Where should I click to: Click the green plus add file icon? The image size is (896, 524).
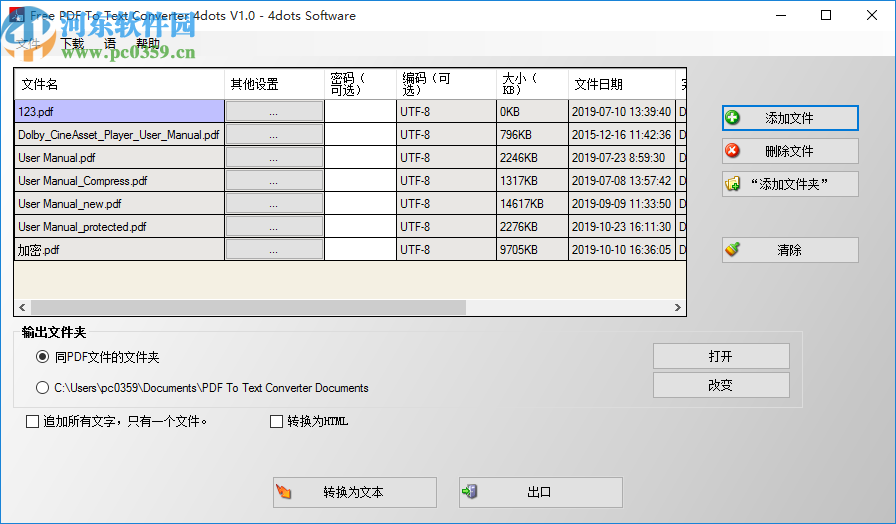[732, 118]
